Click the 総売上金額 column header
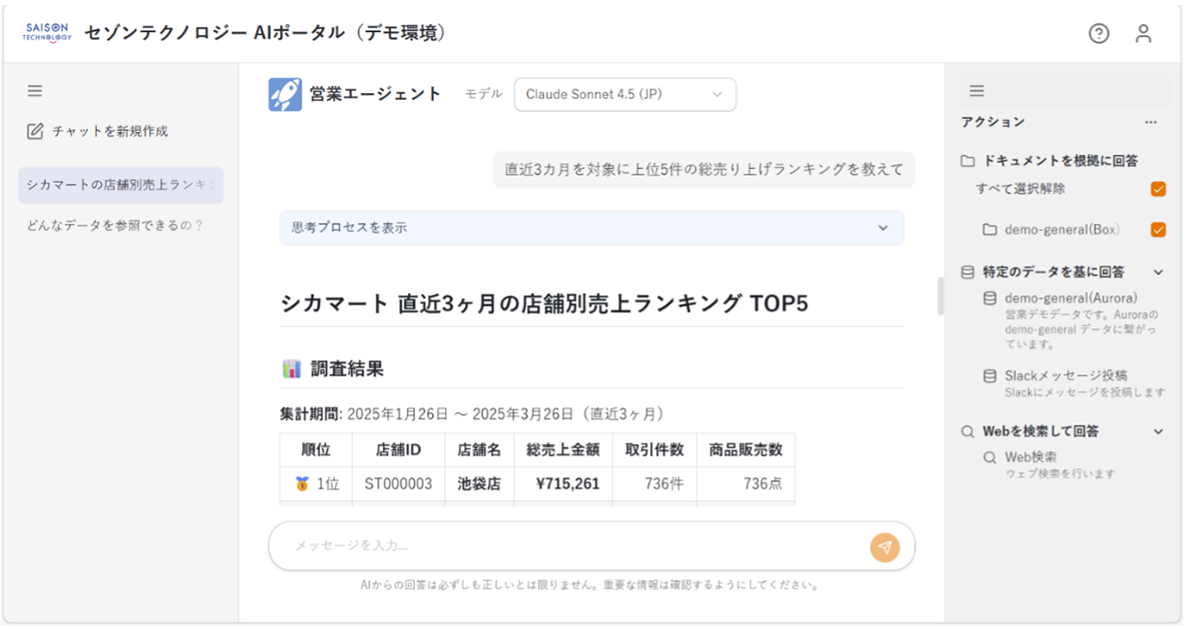1186x629 pixels. (564, 450)
